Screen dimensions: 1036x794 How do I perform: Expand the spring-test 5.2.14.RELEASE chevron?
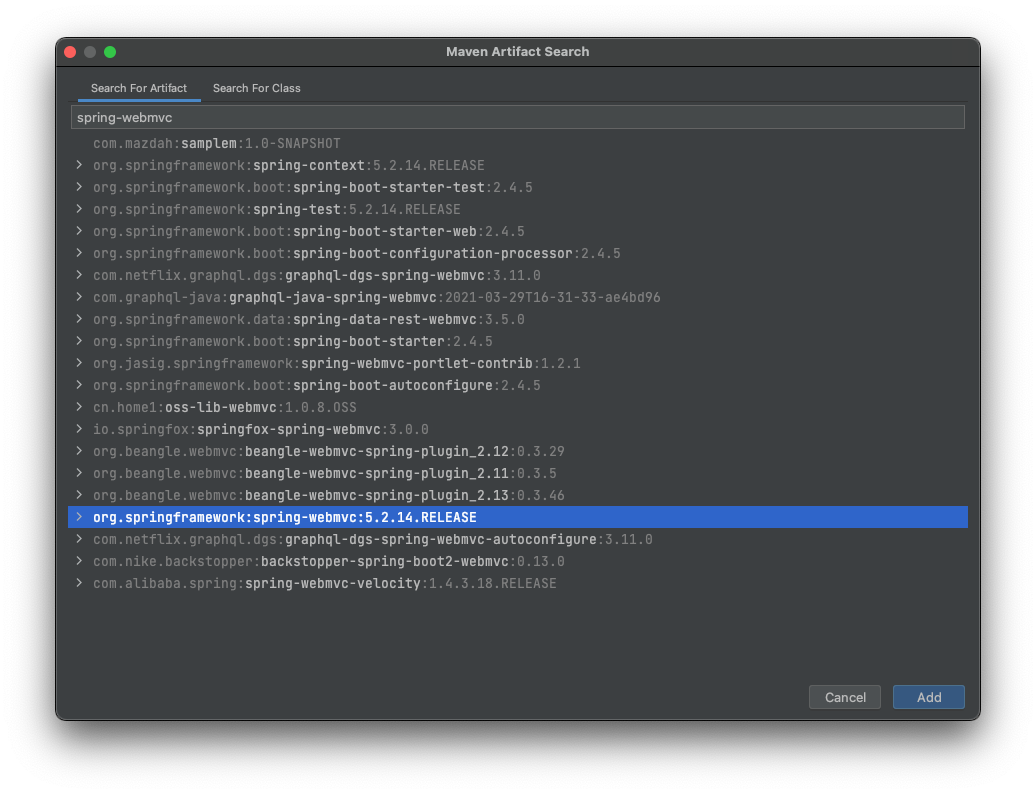pyautogui.click(x=79, y=209)
